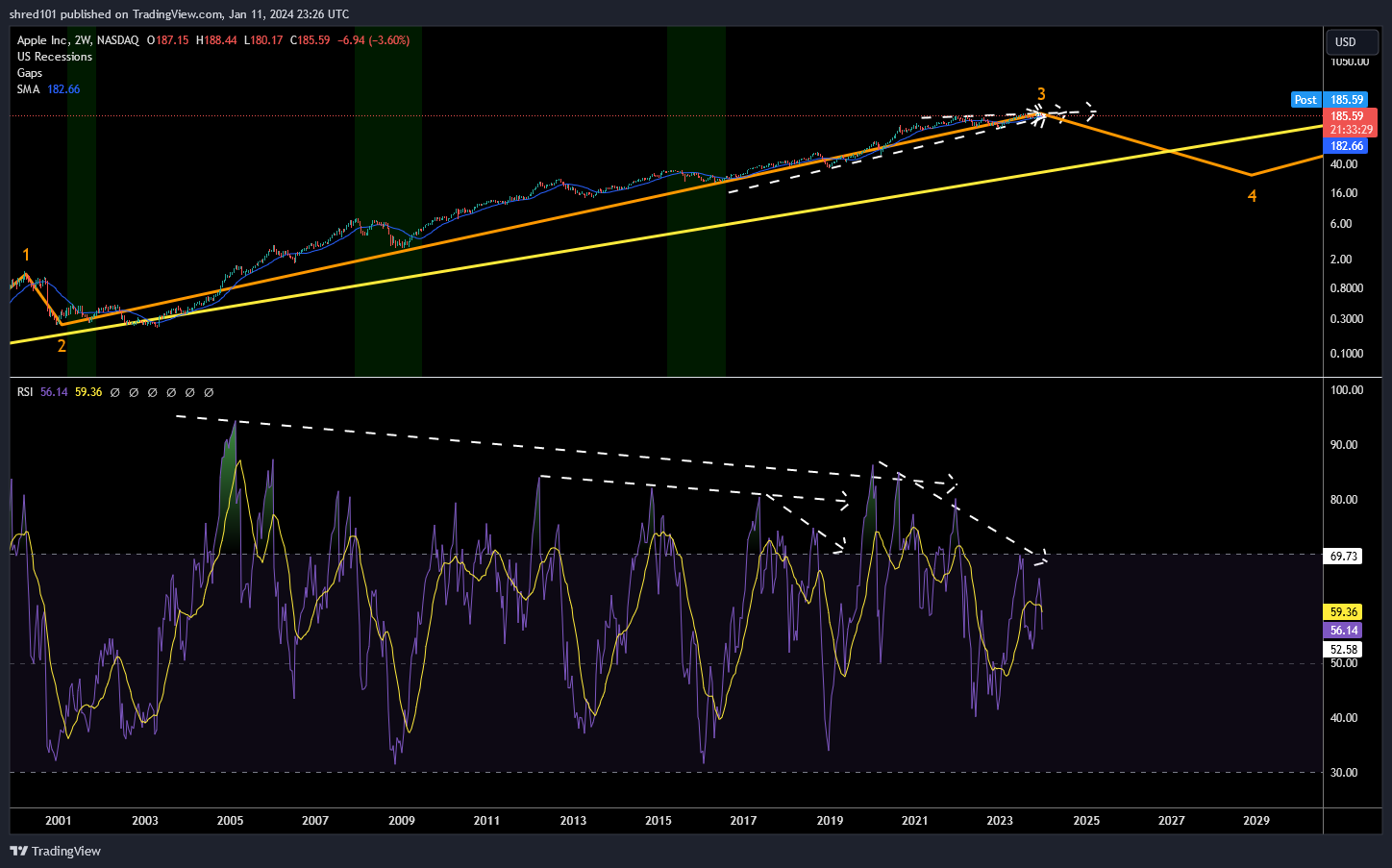Click the 0.1000 price axis label
The height and width of the screenshot is (868, 1392).
(1347, 354)
